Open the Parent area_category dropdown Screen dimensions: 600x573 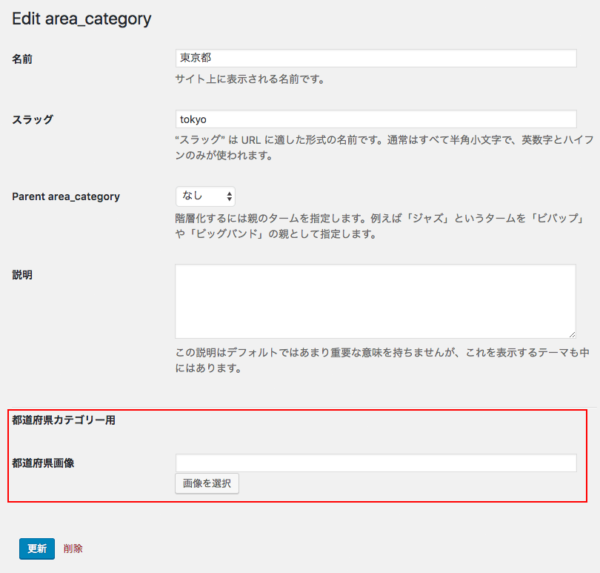[x=206, y=196]
